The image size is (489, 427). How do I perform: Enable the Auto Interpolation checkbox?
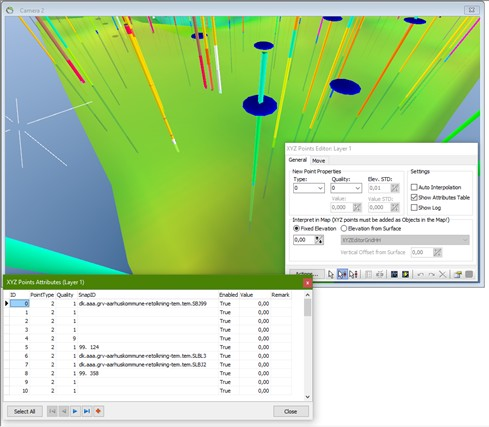[x=414, y=187]
